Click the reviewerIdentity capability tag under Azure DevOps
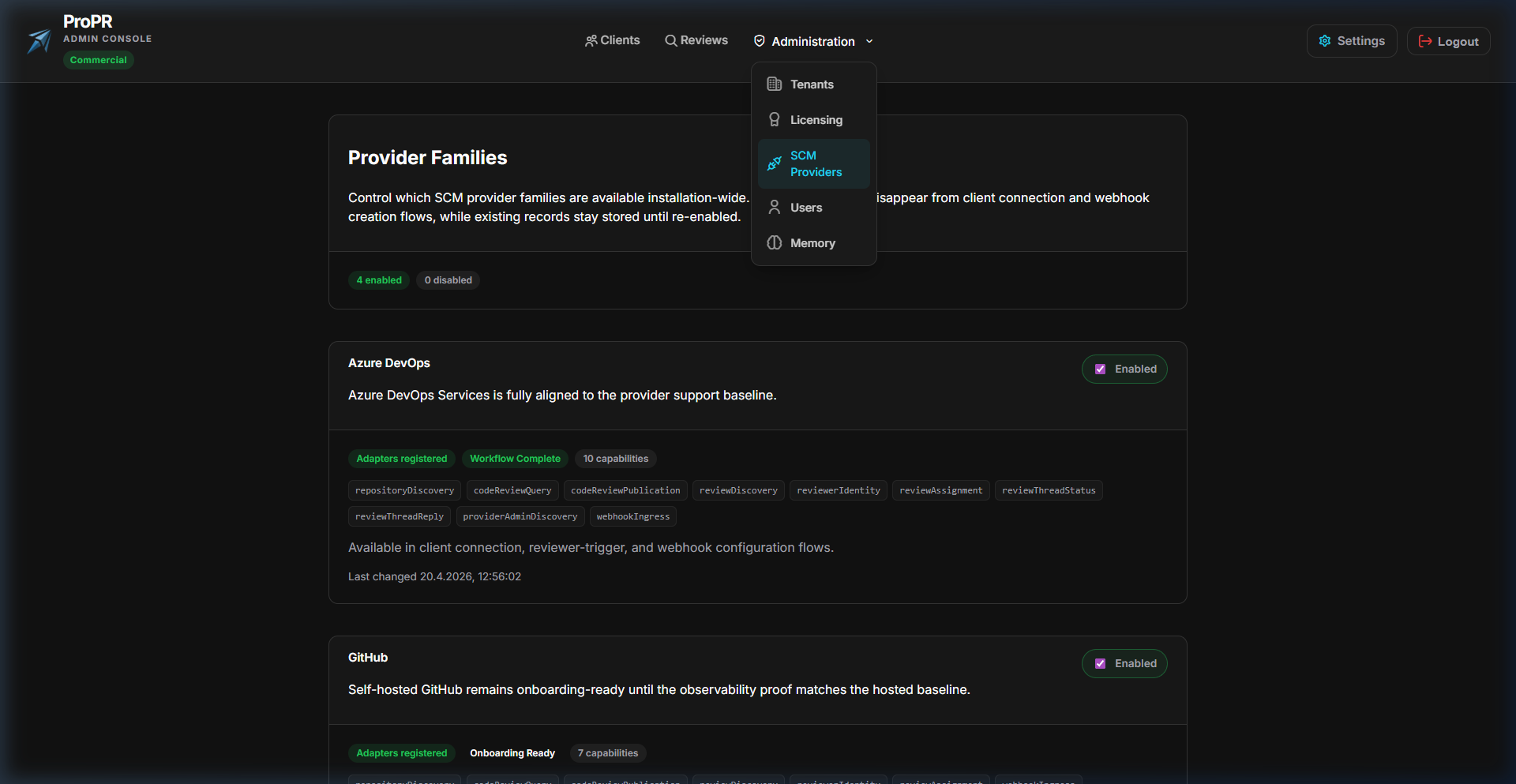The image size is (1516, 784). 839,490
